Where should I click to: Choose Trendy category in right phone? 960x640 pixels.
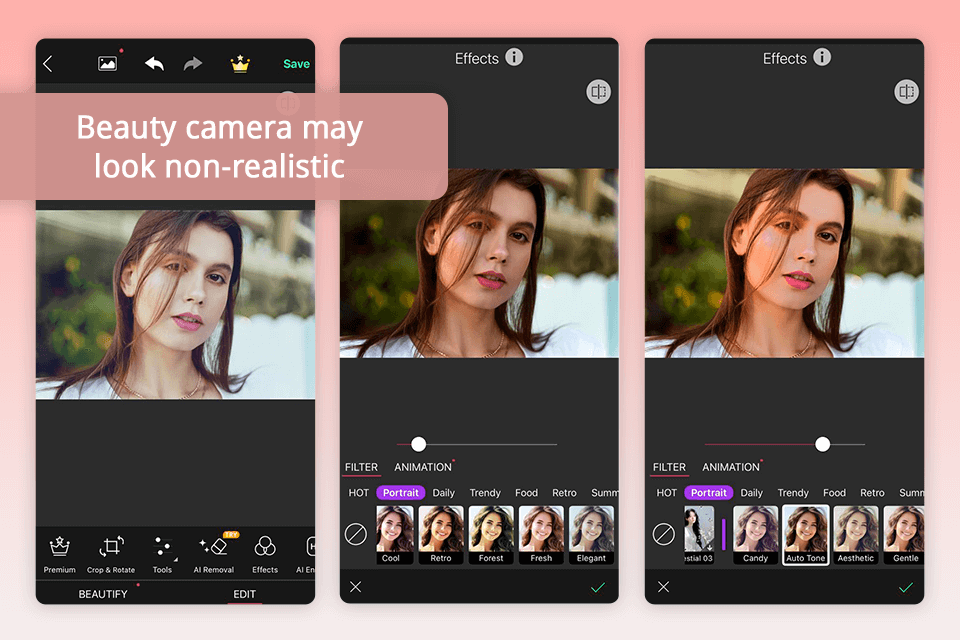click(793, 492)
